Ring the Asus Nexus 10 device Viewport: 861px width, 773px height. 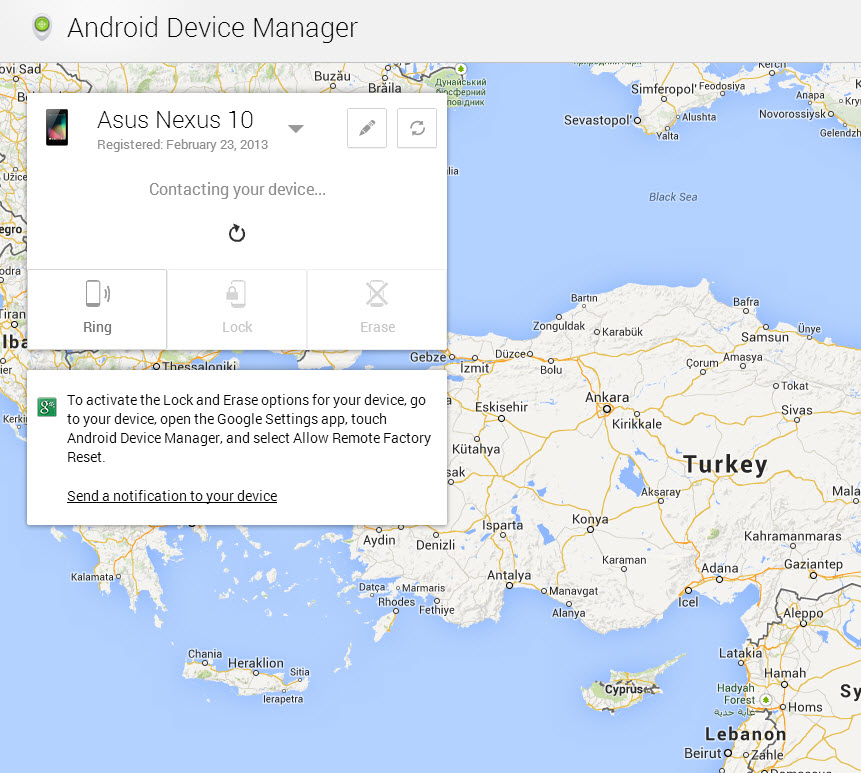pos(97,308)
